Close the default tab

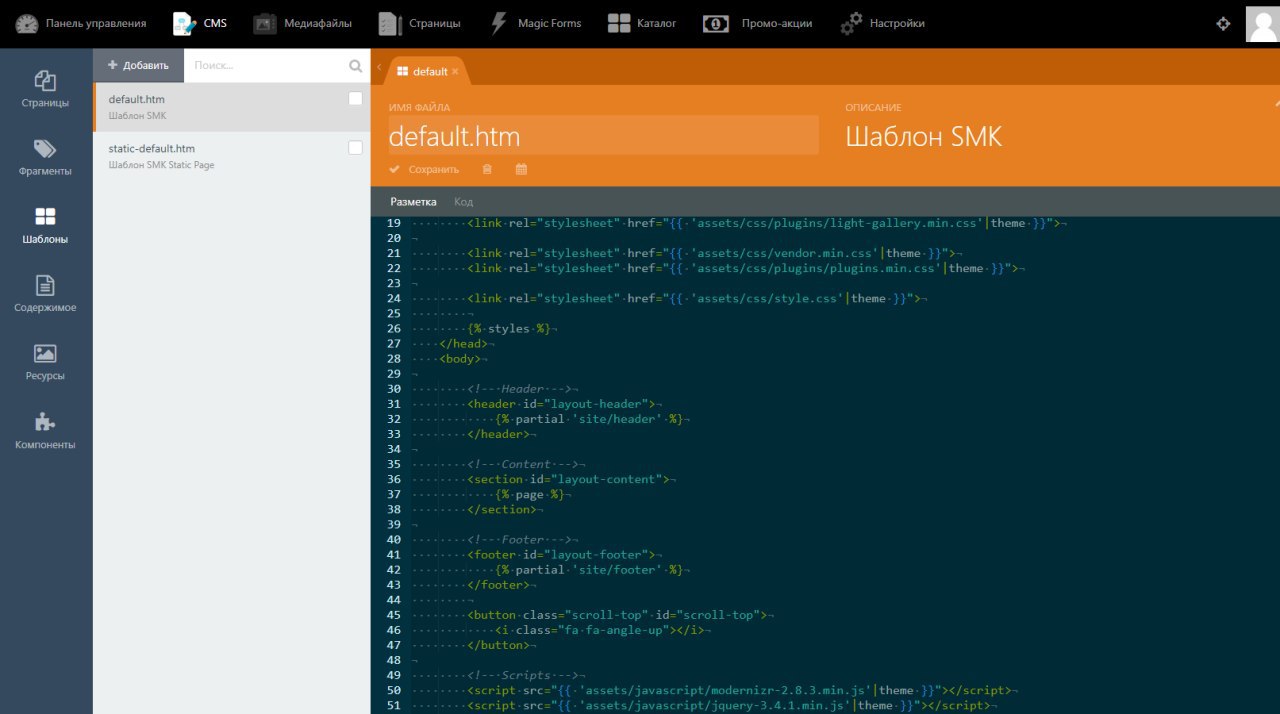(455, 71)
